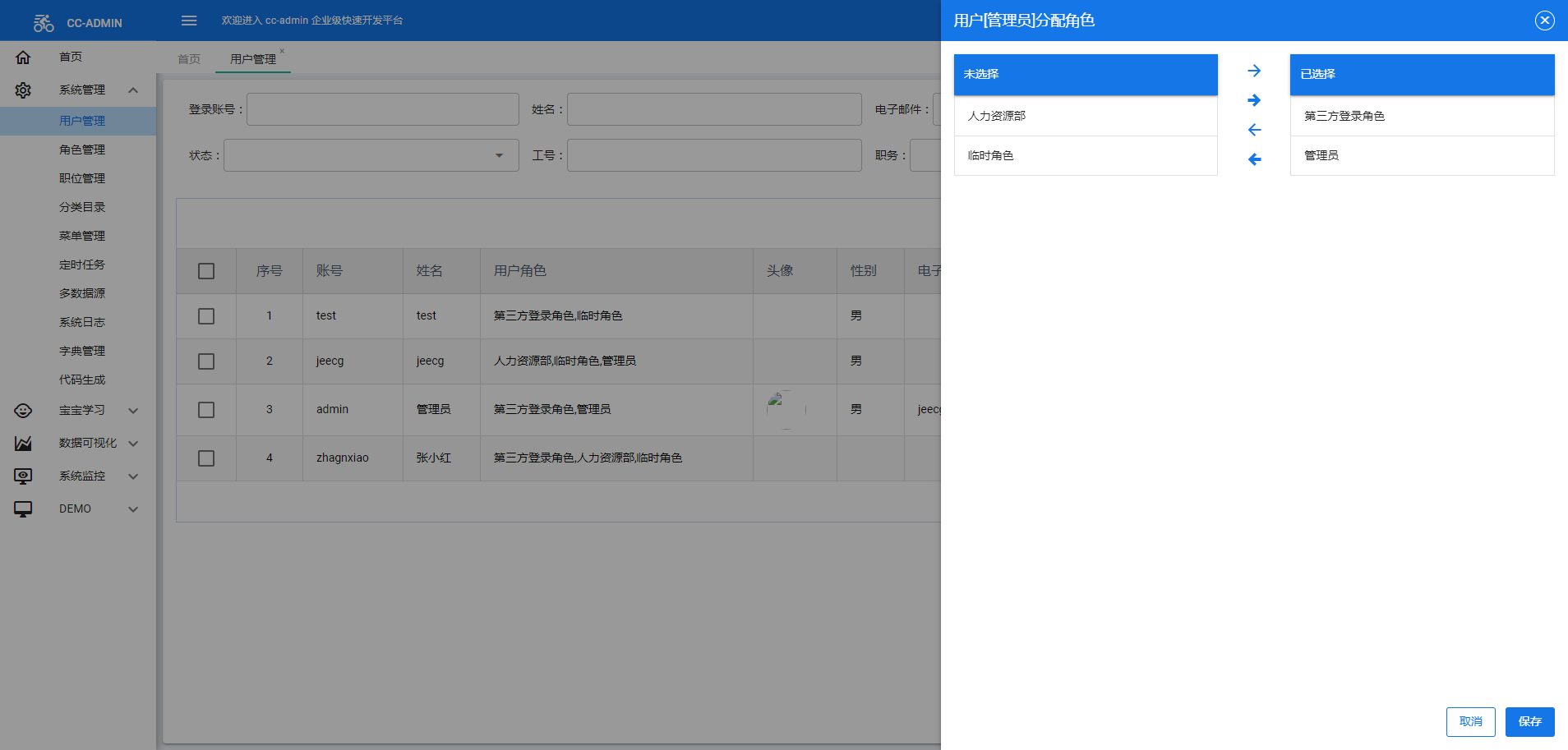Viewport: 1568px width, 750px height.
Task: Expand the 宝宝学习 menu chevron
Action: pos(133,411)
